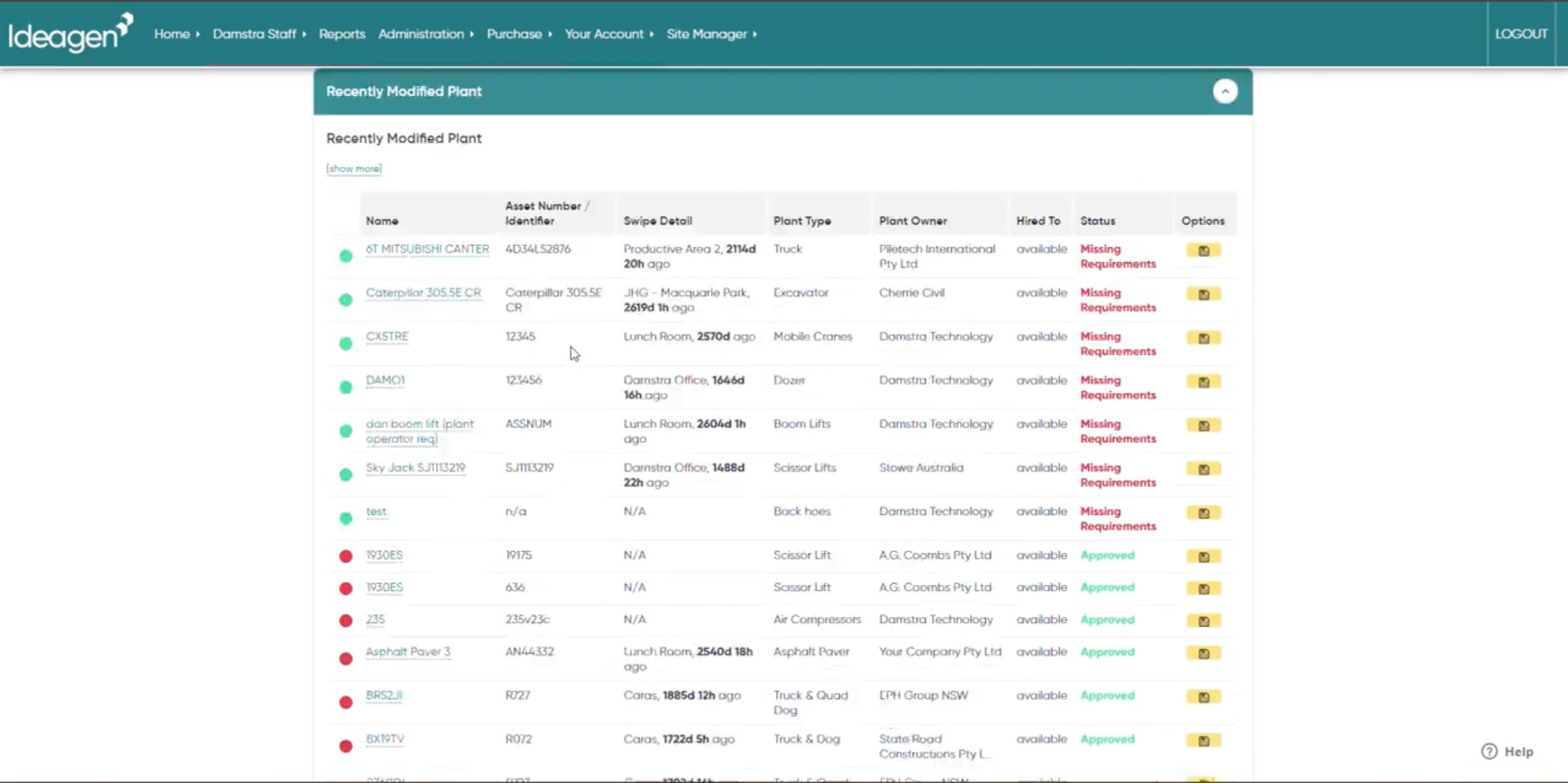This screenshot has height=783, width=1568.
Task: Click the Asset Number / Identifier header
Action: (x=547, y=214)
